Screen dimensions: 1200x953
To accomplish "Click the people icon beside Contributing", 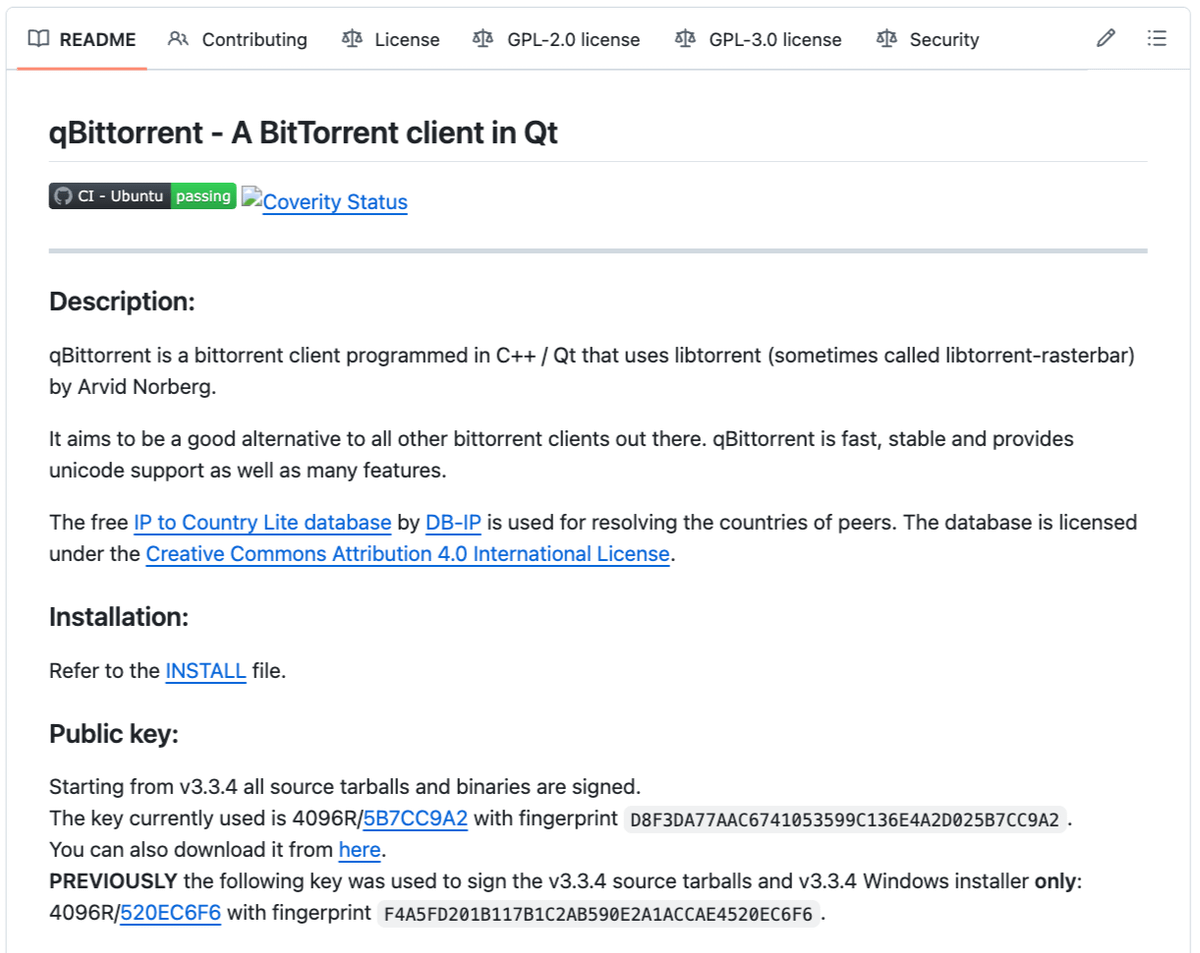I will (x=179, y=39).
